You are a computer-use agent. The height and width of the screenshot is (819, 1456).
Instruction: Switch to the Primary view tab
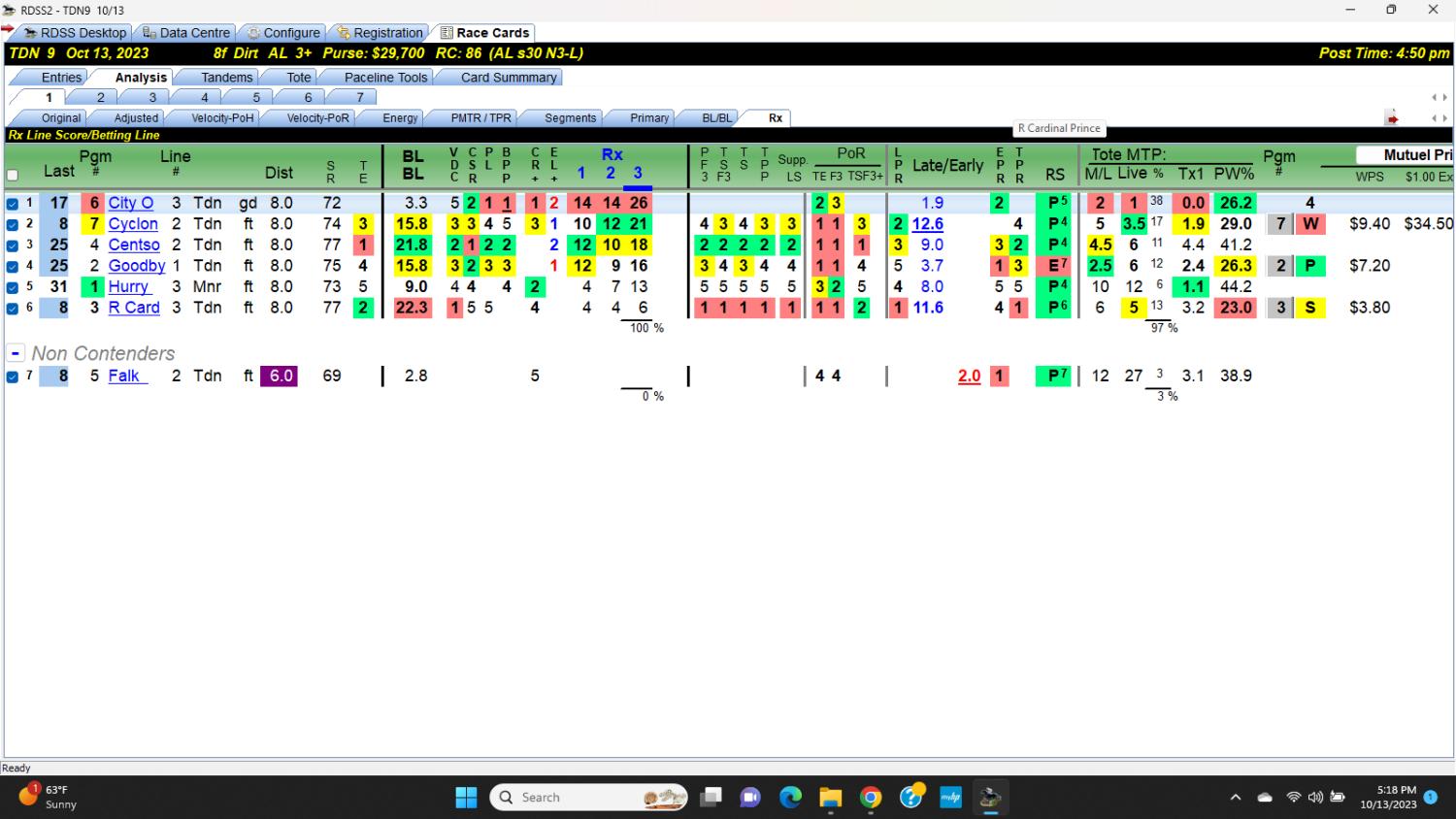click(649, 118)
